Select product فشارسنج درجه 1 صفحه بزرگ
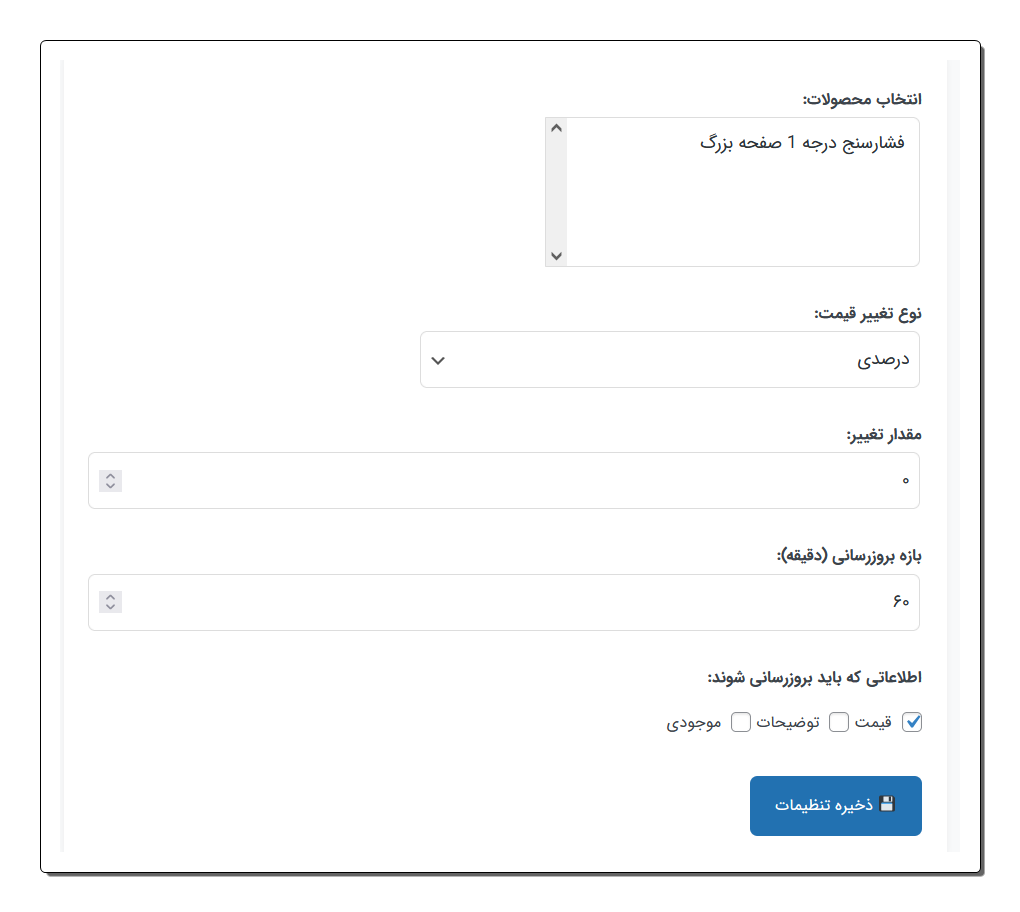 800,142
